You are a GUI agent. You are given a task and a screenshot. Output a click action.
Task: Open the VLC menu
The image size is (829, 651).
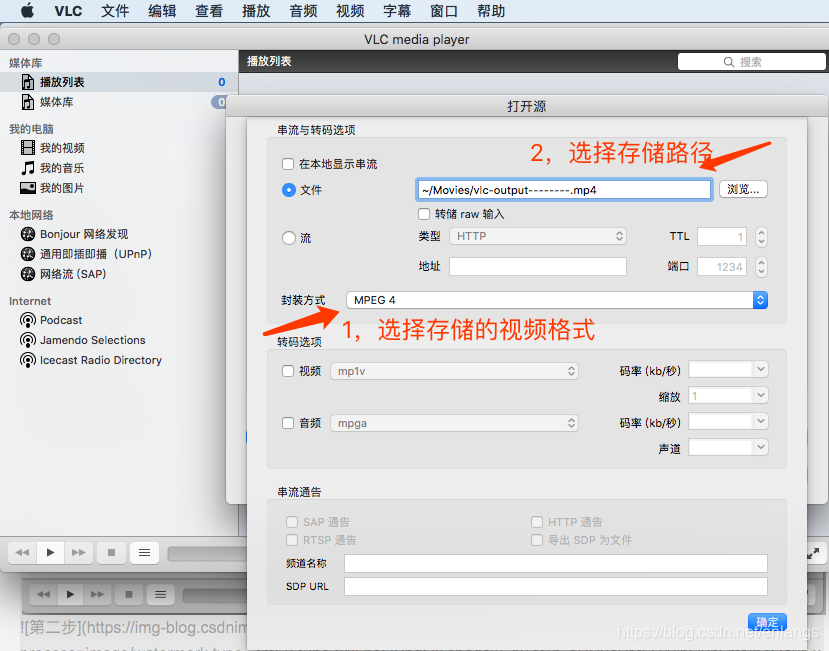pos(68,11)
